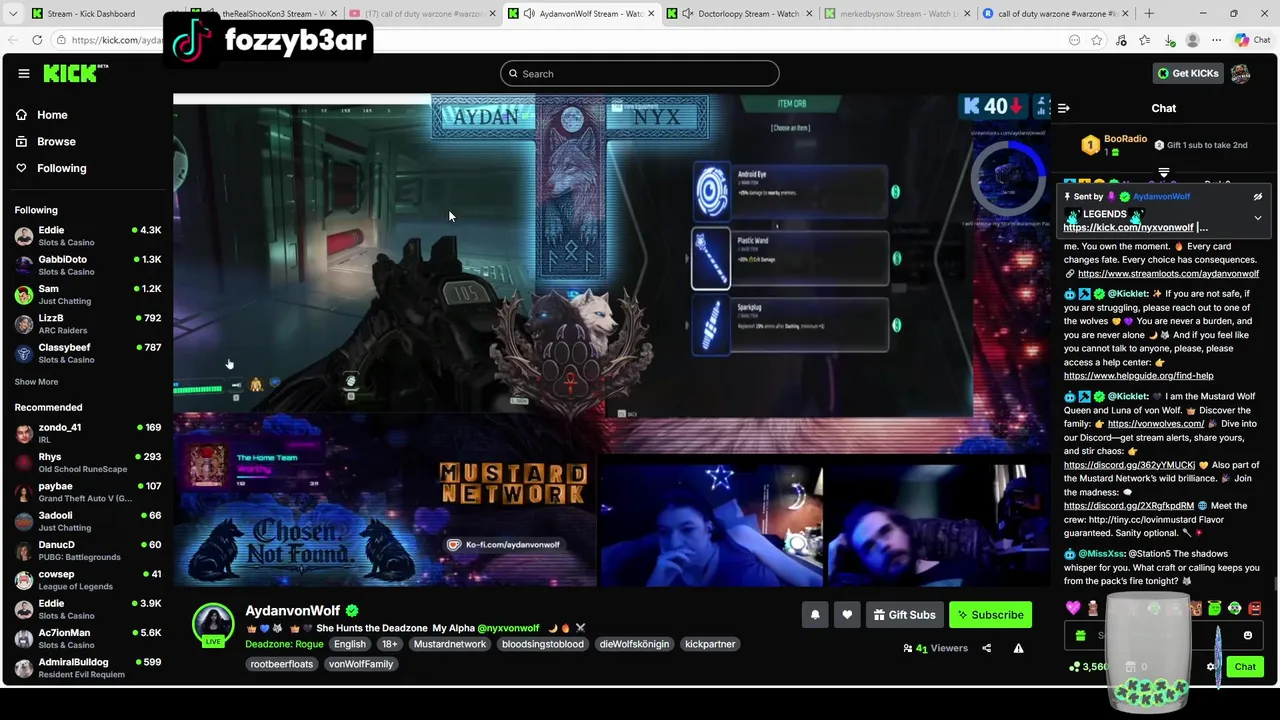Open AdmiralBulldog recommended channel
This screenshot has height=720, width=1280.
(x=87, y=668)
